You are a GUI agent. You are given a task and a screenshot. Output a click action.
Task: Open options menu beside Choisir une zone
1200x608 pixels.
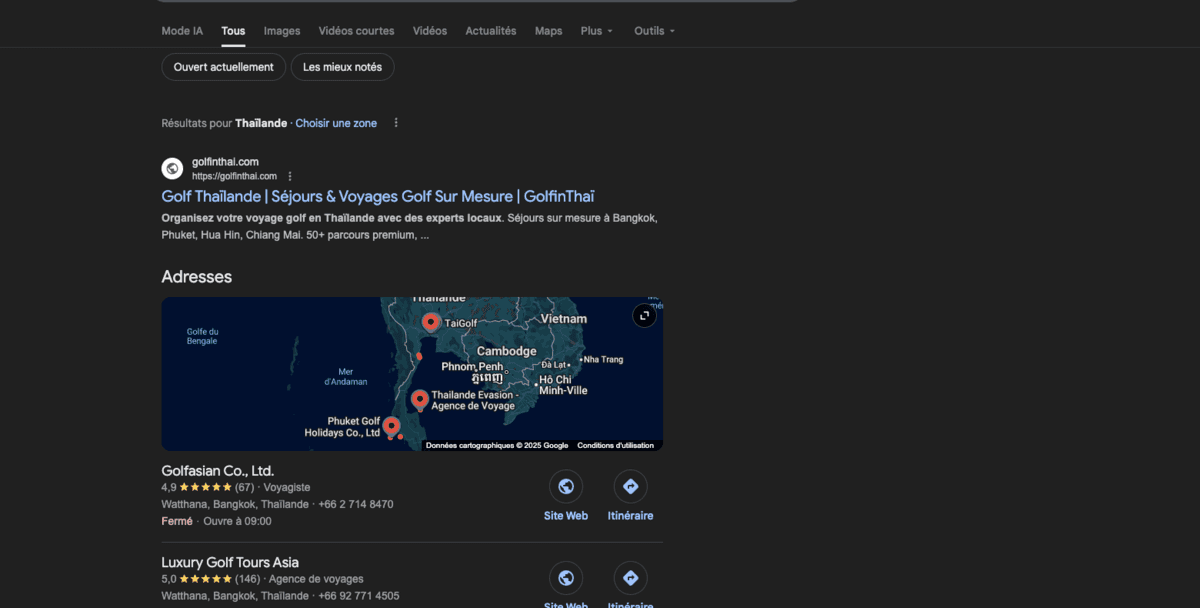[396, 123]
